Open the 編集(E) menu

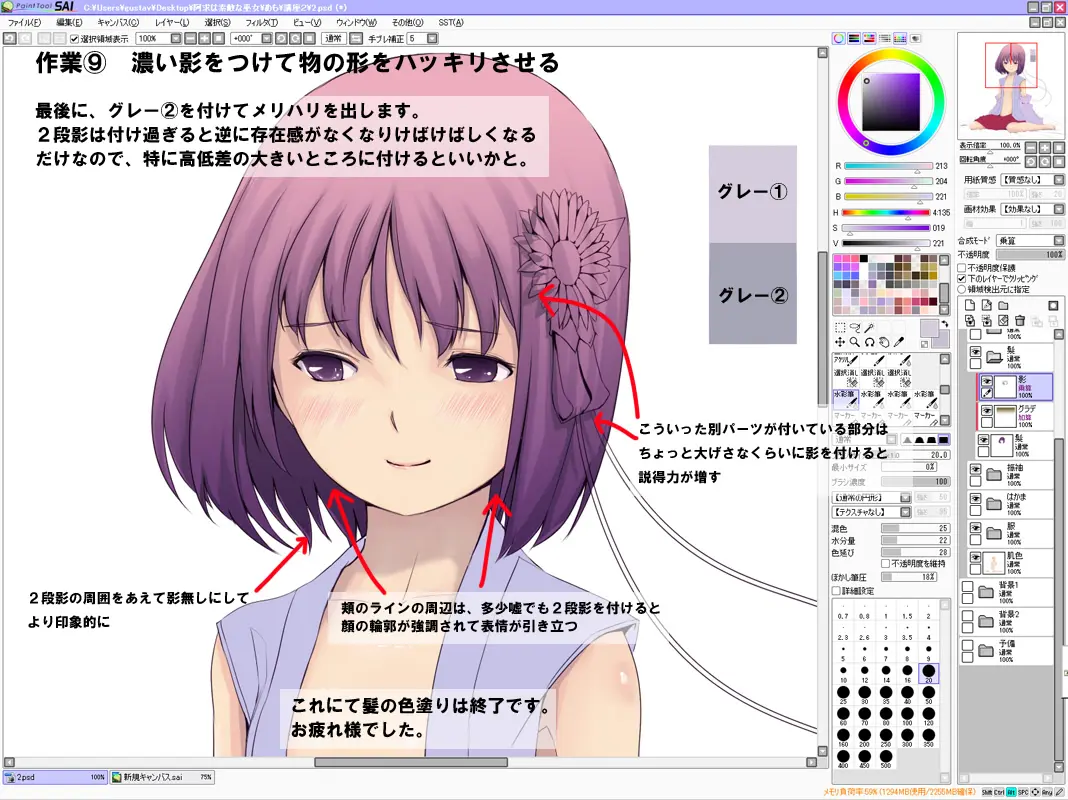pos(69,22)
